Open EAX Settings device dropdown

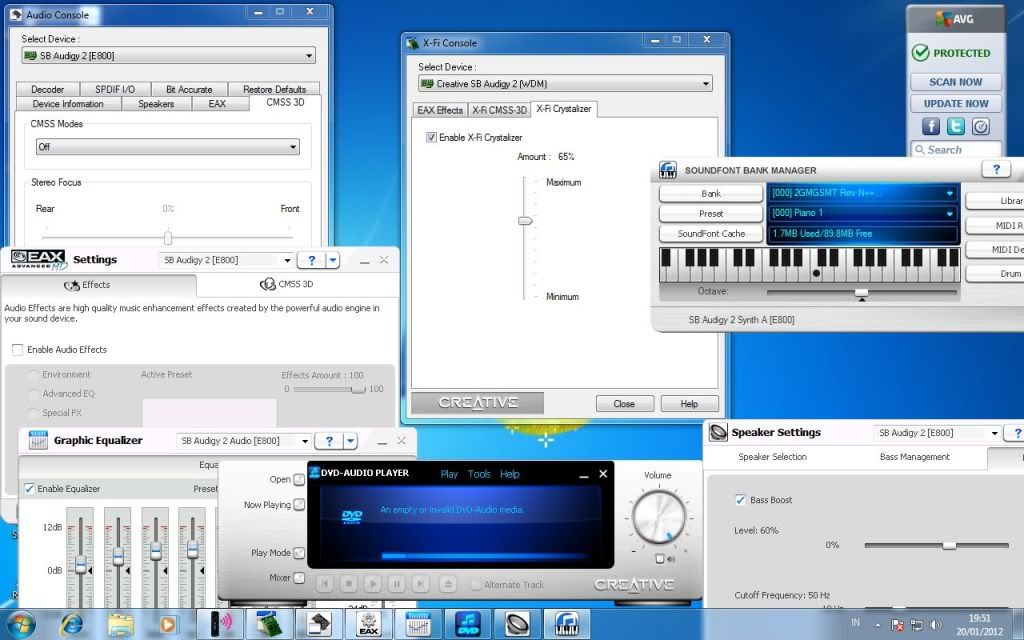tap(226, 260)
